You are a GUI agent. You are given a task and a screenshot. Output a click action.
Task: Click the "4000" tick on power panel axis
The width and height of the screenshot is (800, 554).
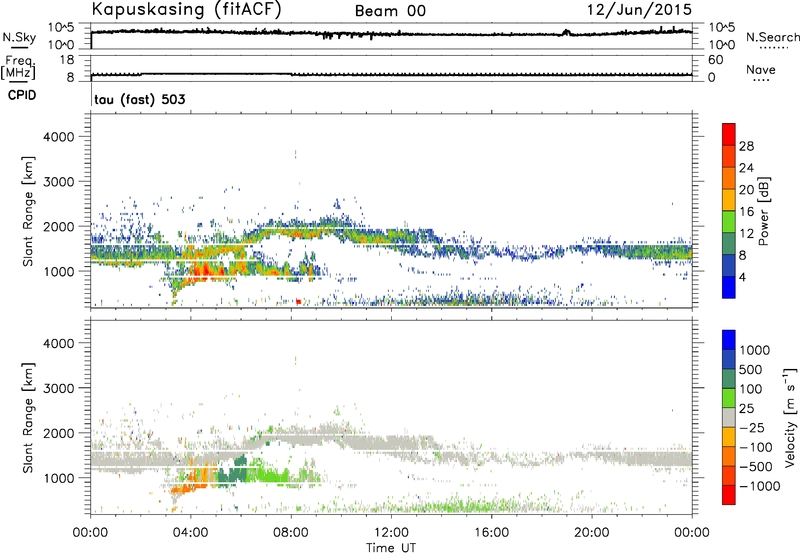59,137
